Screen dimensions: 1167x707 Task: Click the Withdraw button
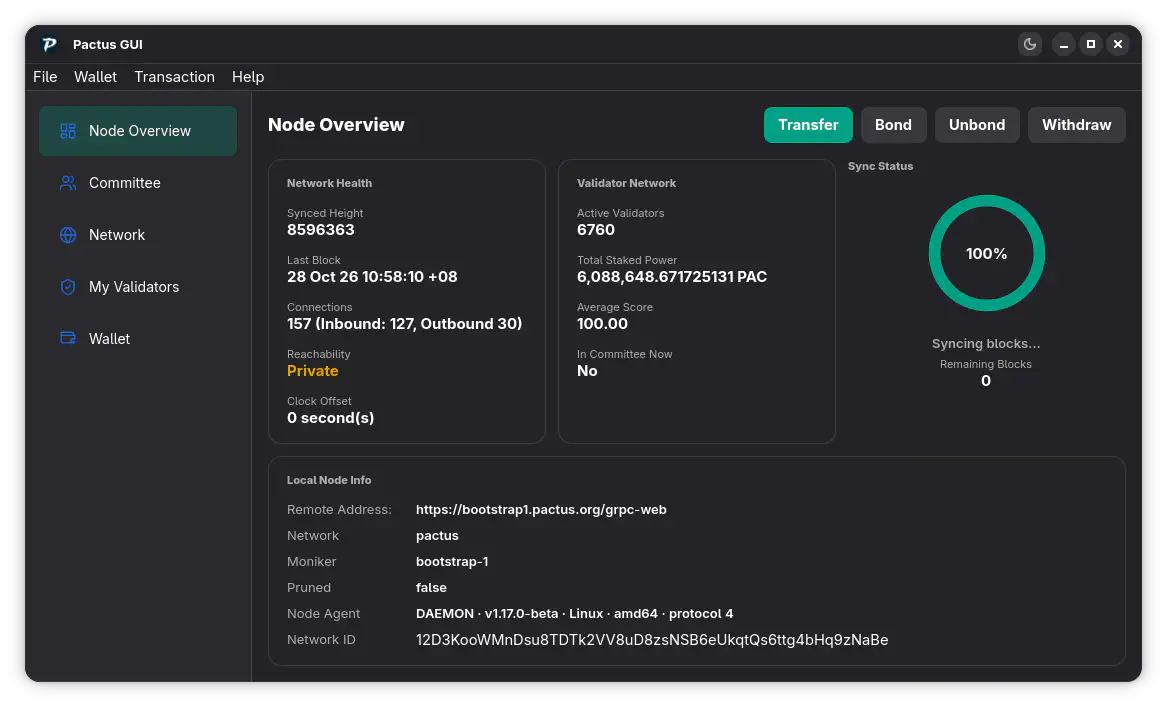click(x=1076, y=125)
